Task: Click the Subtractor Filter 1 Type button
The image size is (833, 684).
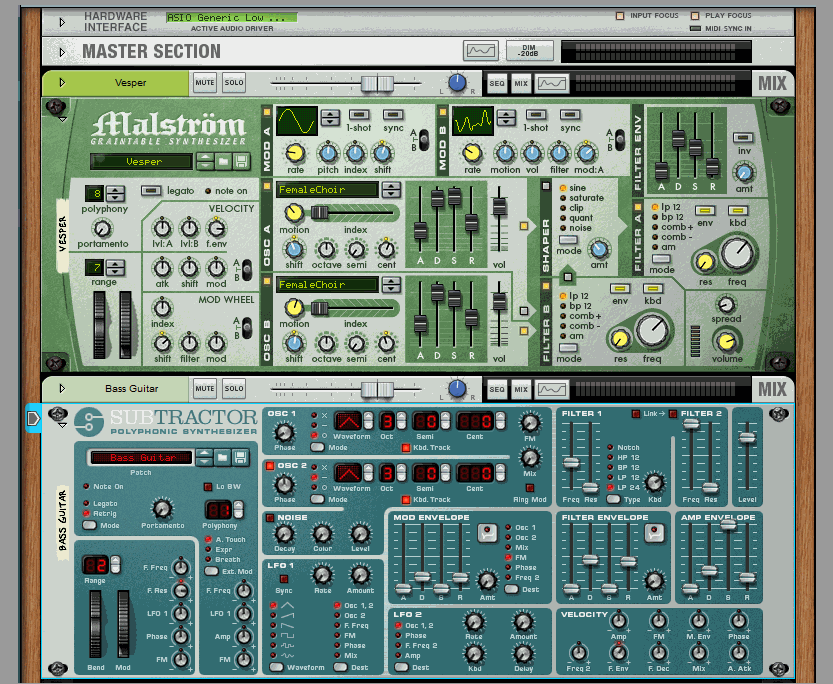Action: tap(614, 499)
